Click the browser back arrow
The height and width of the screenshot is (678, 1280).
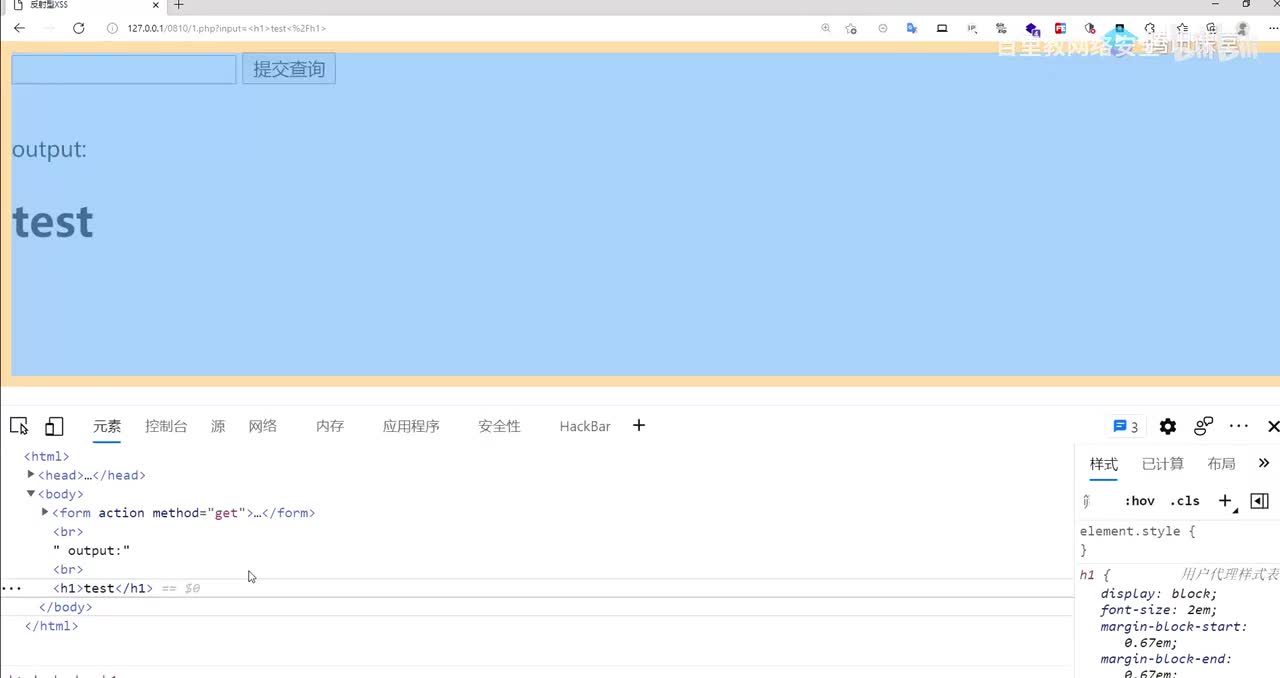pyautogui.click(x=19, y=28)
